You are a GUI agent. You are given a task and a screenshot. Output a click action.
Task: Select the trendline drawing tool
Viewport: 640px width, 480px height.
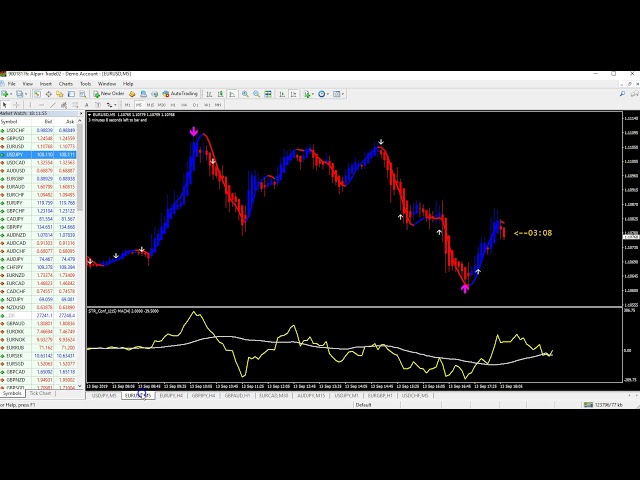pyautogui.click(x=51, y=104)
